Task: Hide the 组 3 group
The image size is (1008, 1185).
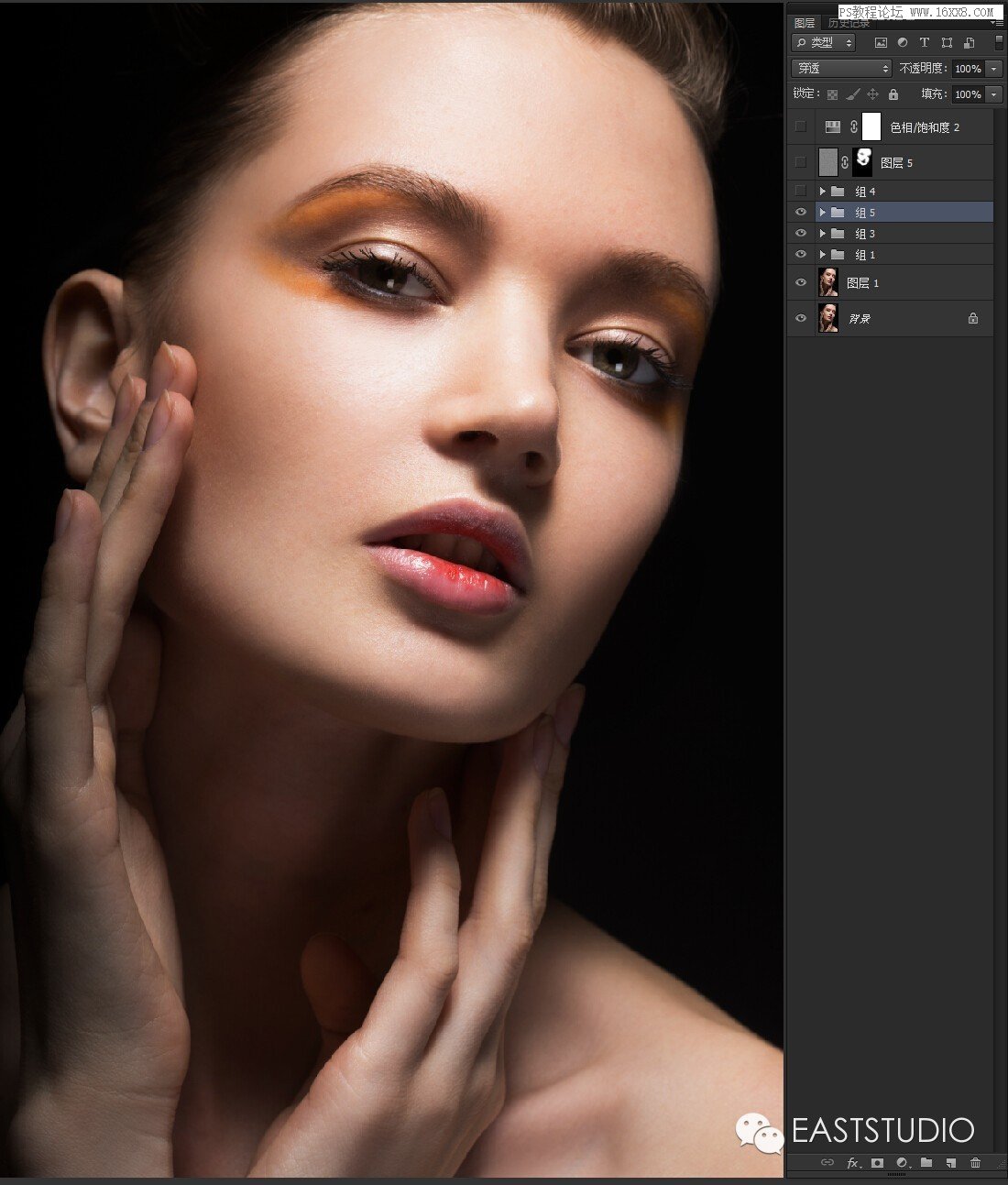Action: (x=801, y=234)
